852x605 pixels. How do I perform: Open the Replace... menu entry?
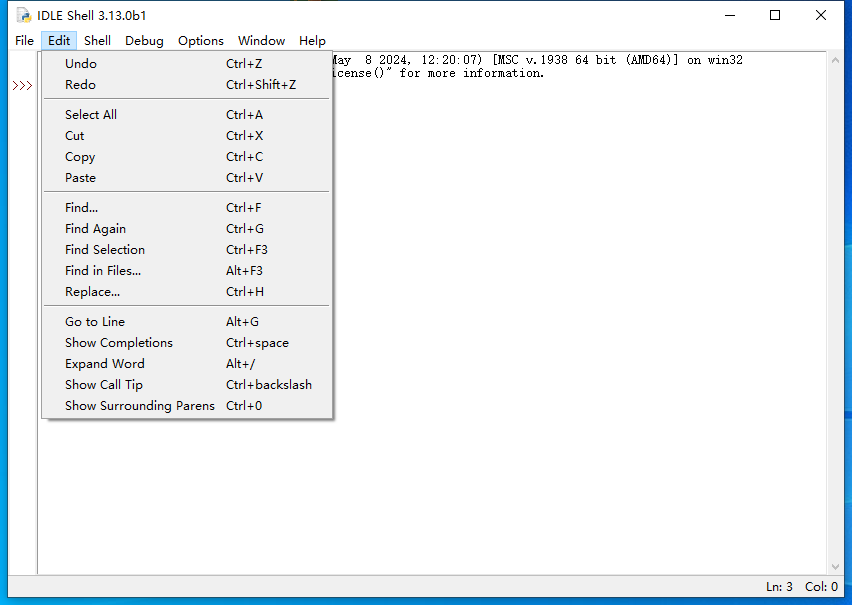(x=187, y=292)
